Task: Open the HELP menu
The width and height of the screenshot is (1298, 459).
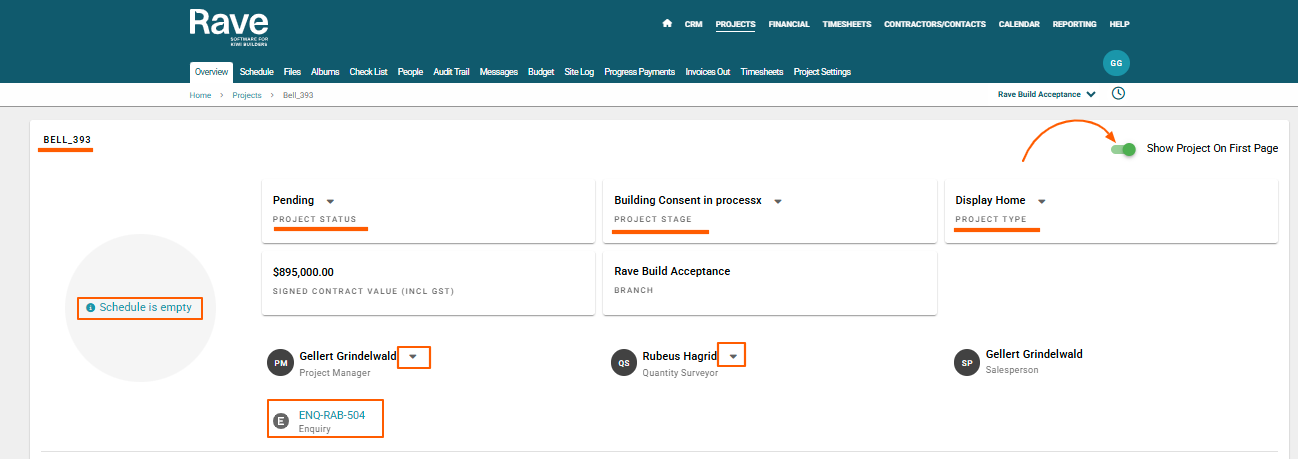Action: [x=1119, y=24]
